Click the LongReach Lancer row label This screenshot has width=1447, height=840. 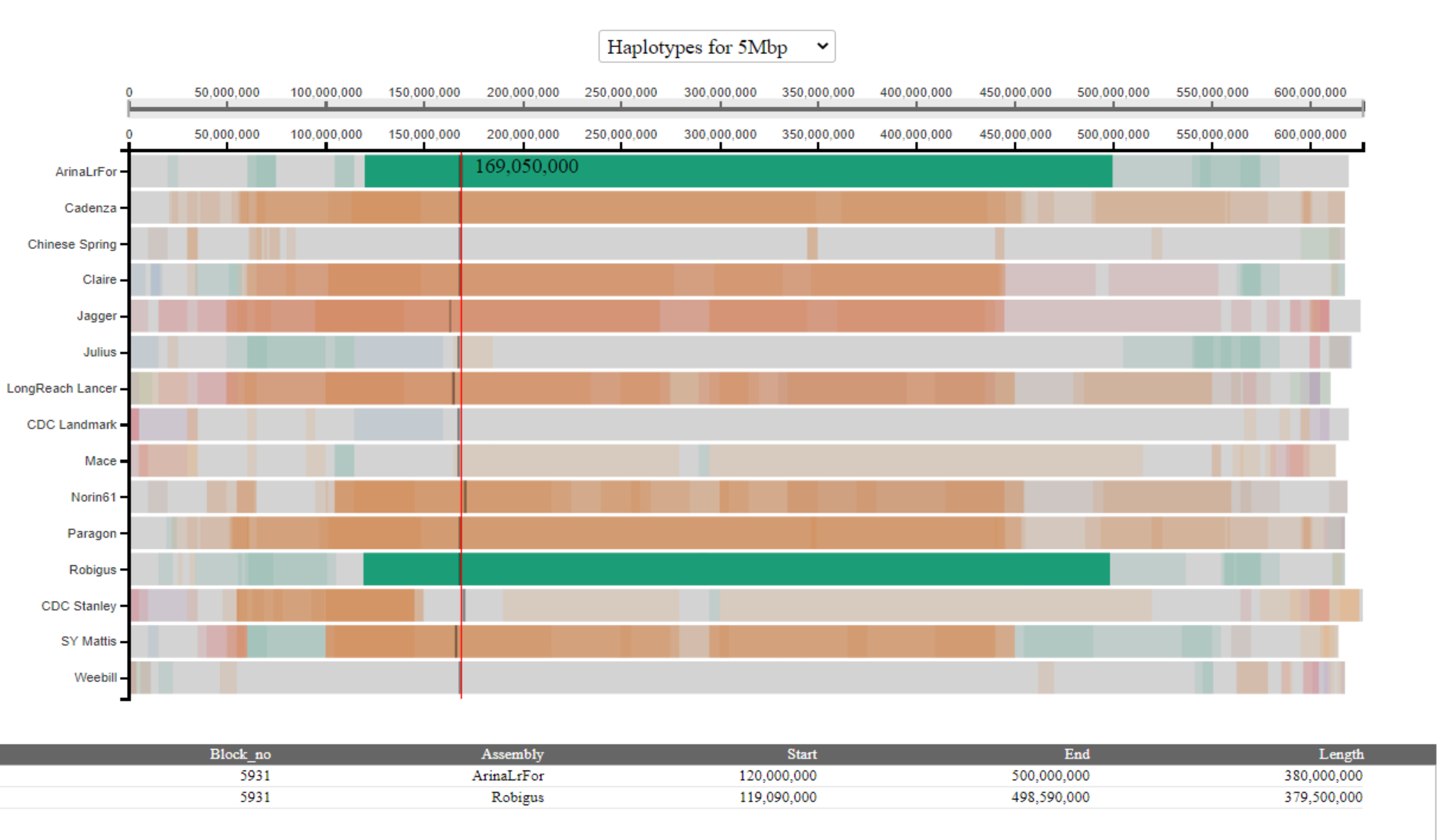pos(61,388)
